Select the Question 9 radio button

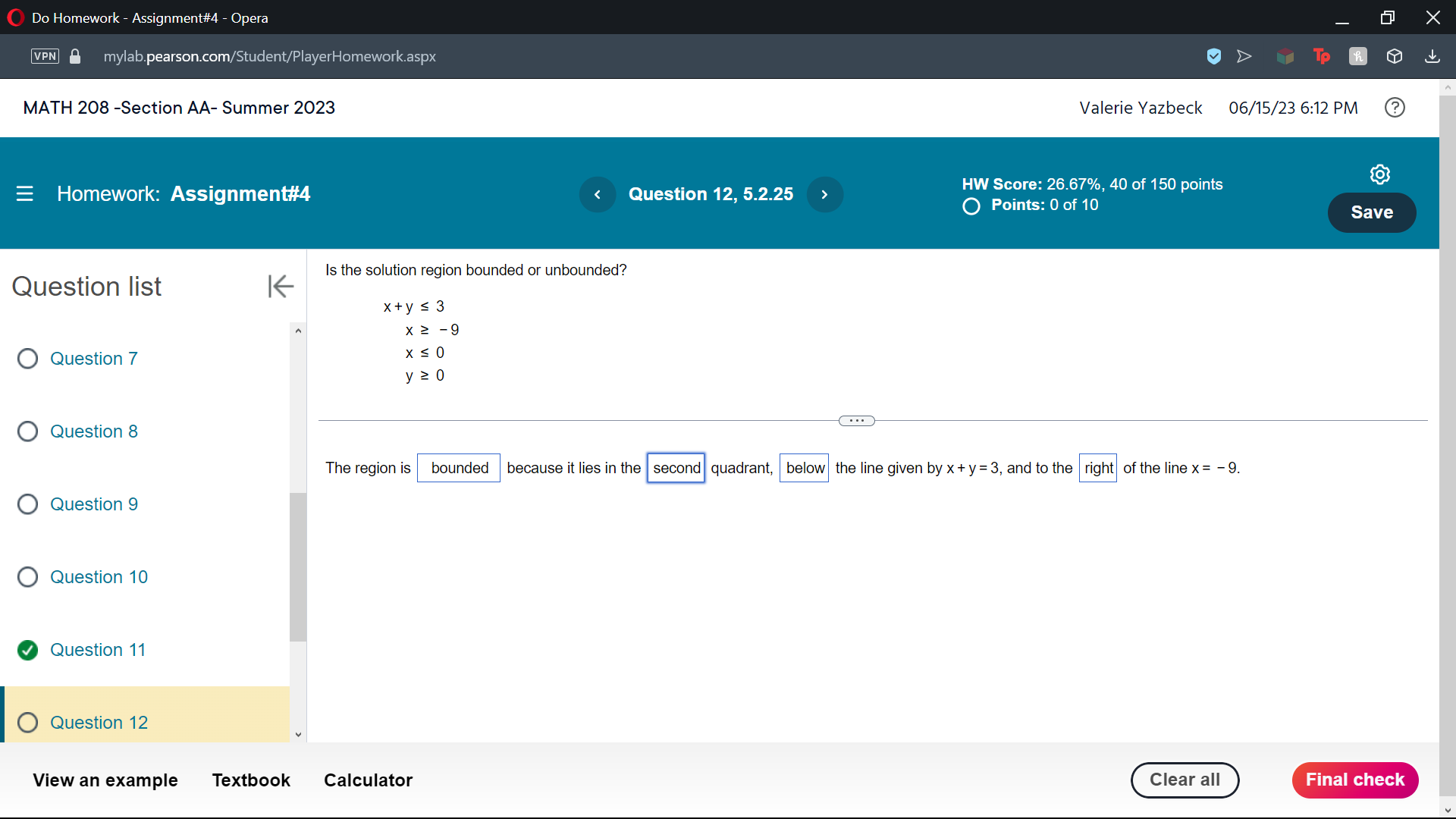(27, 504)
